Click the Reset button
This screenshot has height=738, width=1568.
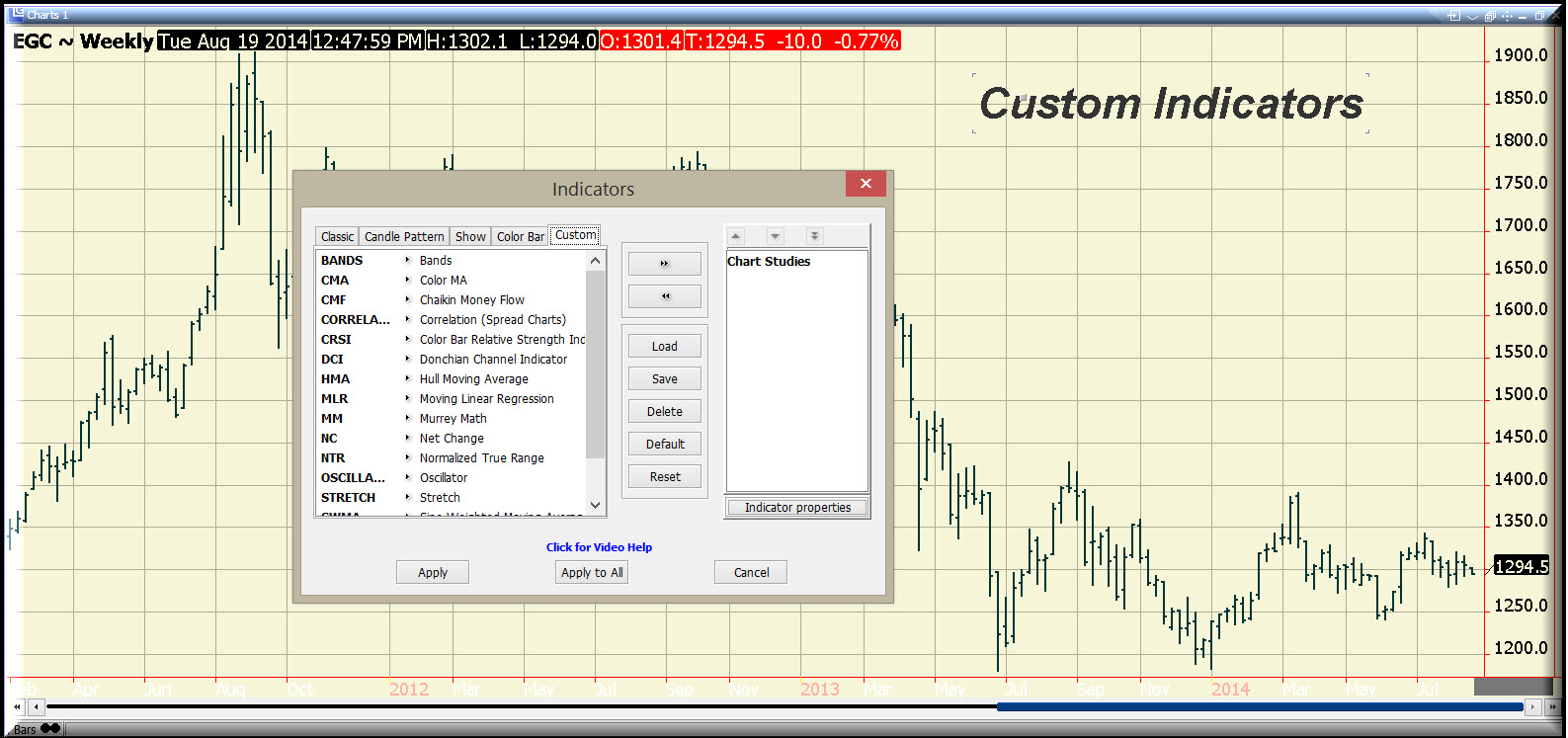tap(664, 476)
